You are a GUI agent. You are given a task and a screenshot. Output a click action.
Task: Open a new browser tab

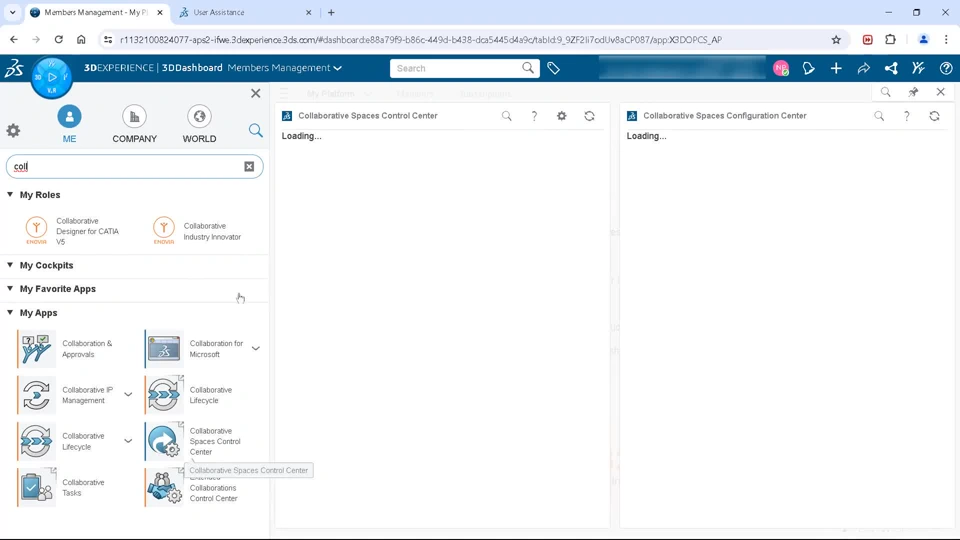pyautogui.click(x=331, y=12)
